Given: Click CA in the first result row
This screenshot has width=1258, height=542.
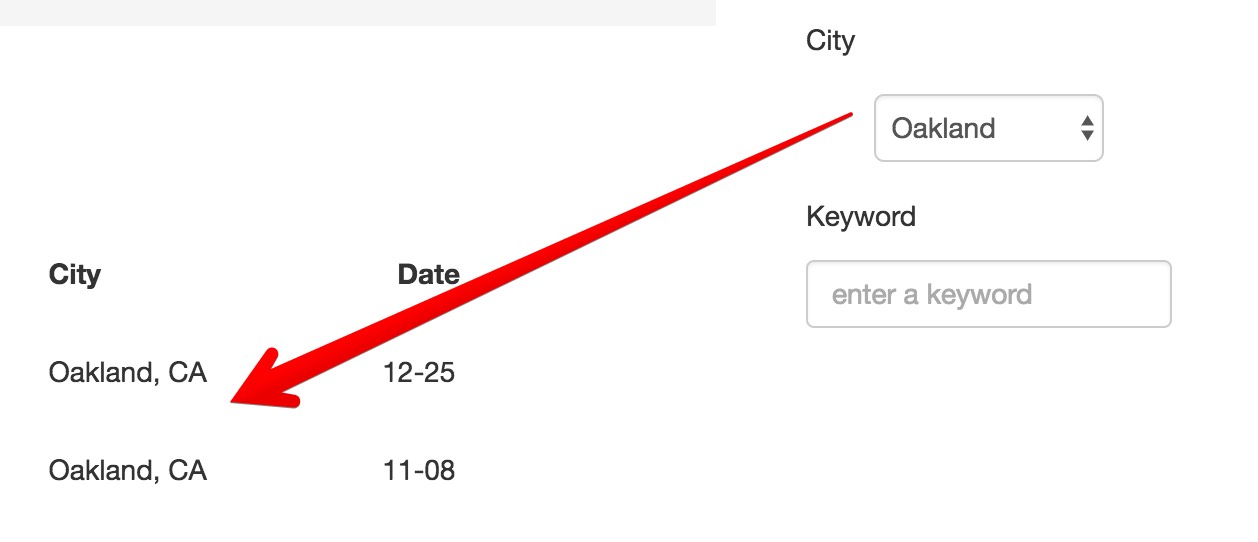Looking at the screenshot, I should tap(187, 373).
